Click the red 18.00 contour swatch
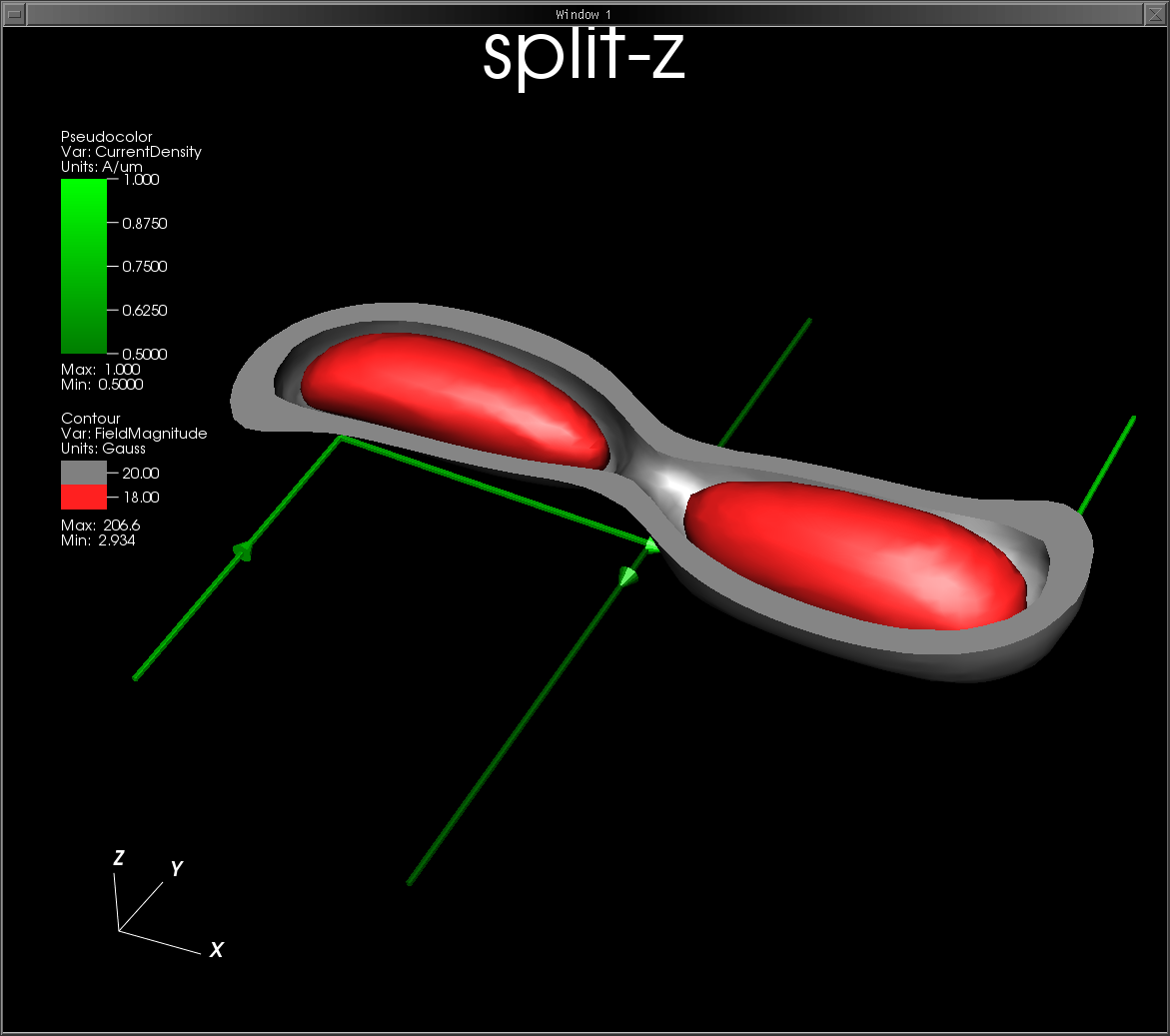The image size is (1170, 1036). pyautogui.click(x=84, y=498)
